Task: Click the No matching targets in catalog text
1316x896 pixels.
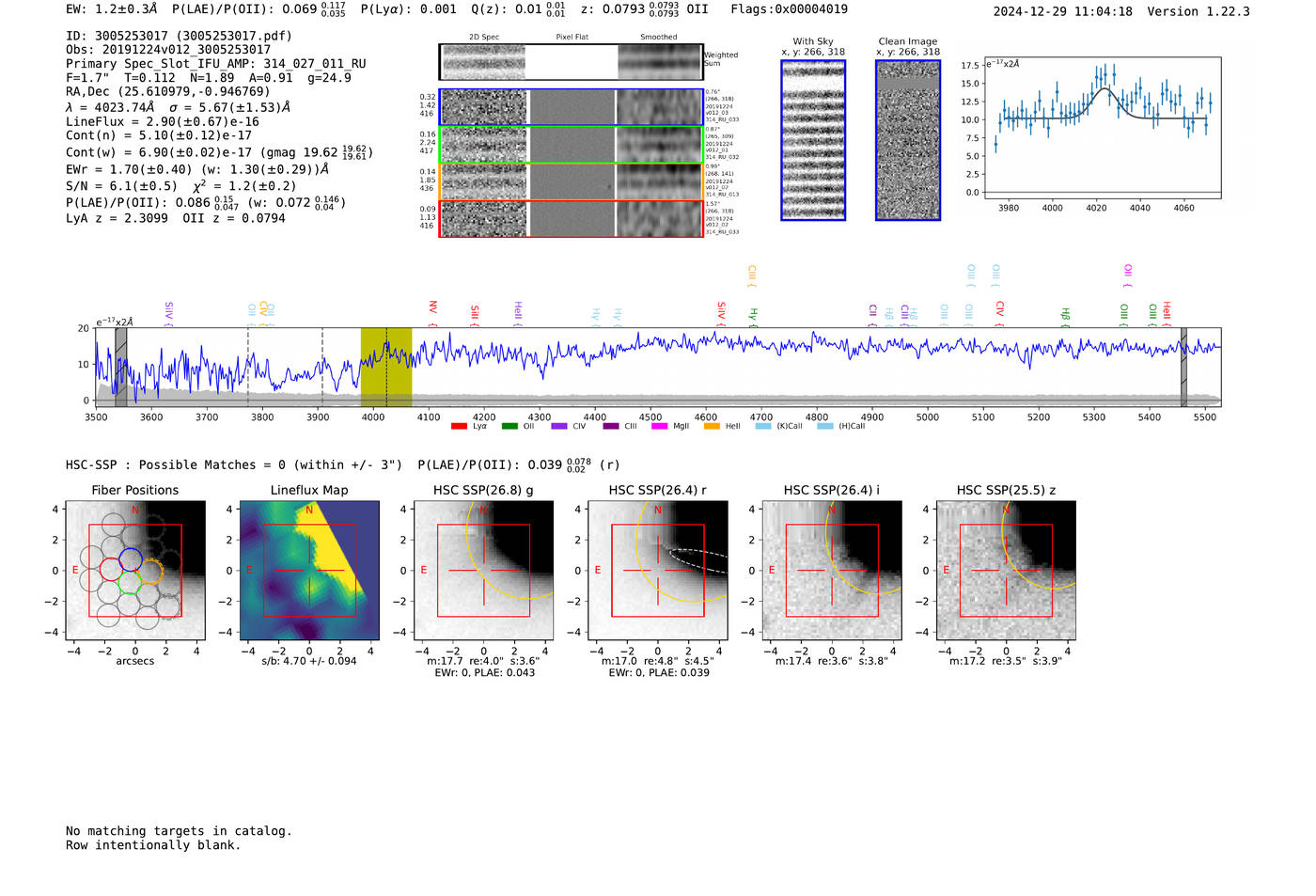Action: point(179,831)
